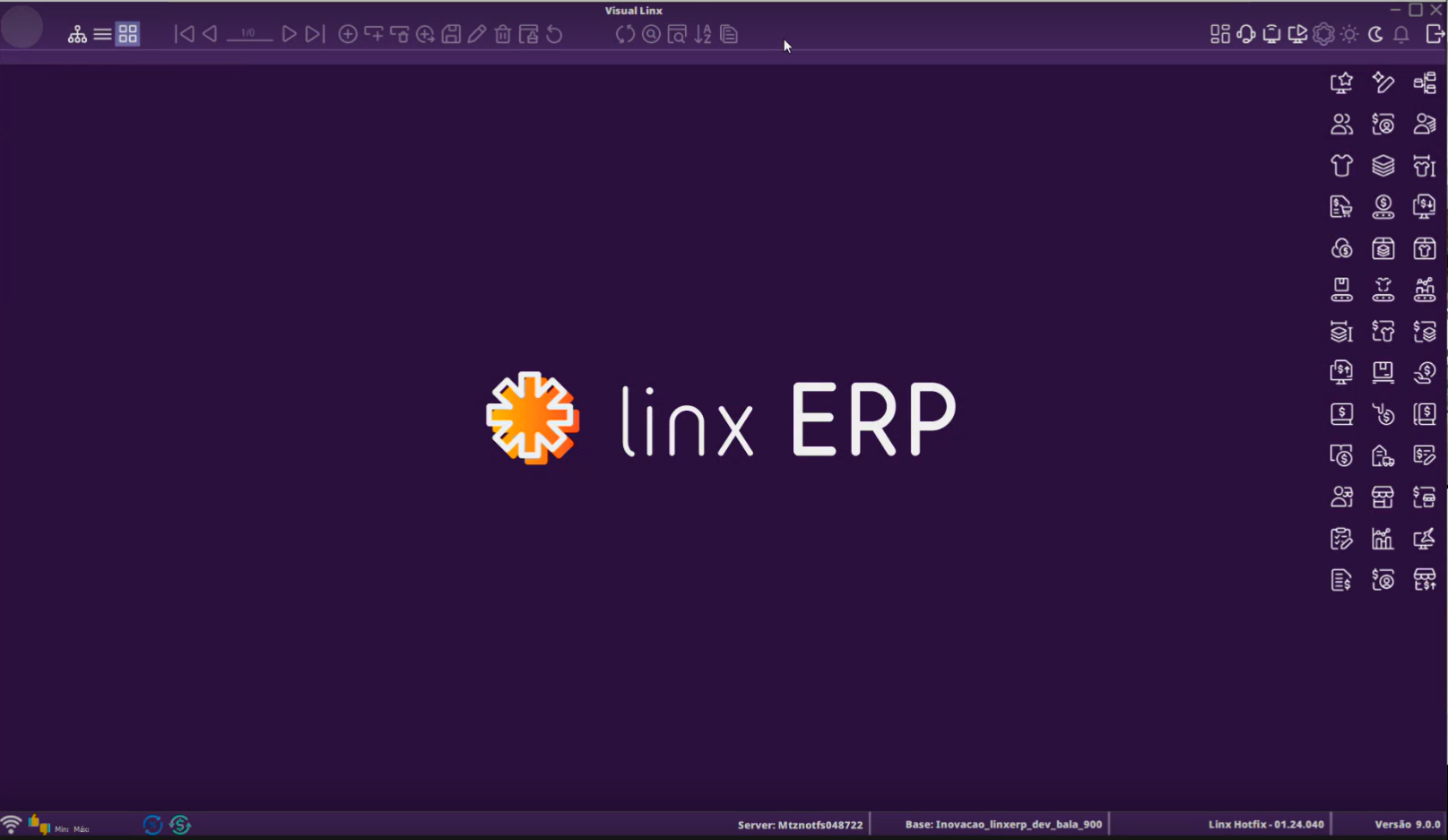Click the copy documents icon in toolbar
The image size is (1448, 840).
pyautogui.click(x=729, y=34)
